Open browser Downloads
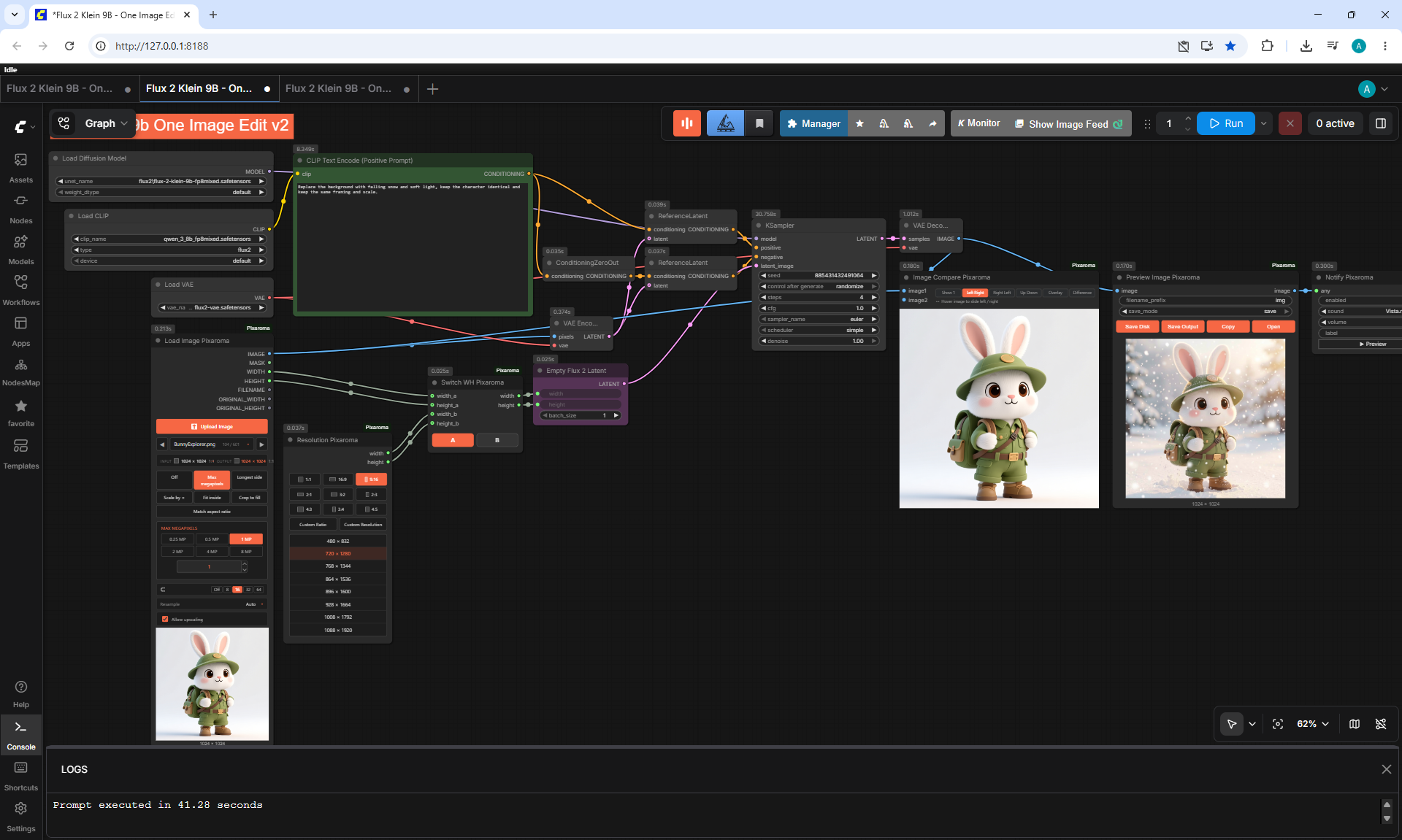The image size is (1402, 840). click(1306, 46)
